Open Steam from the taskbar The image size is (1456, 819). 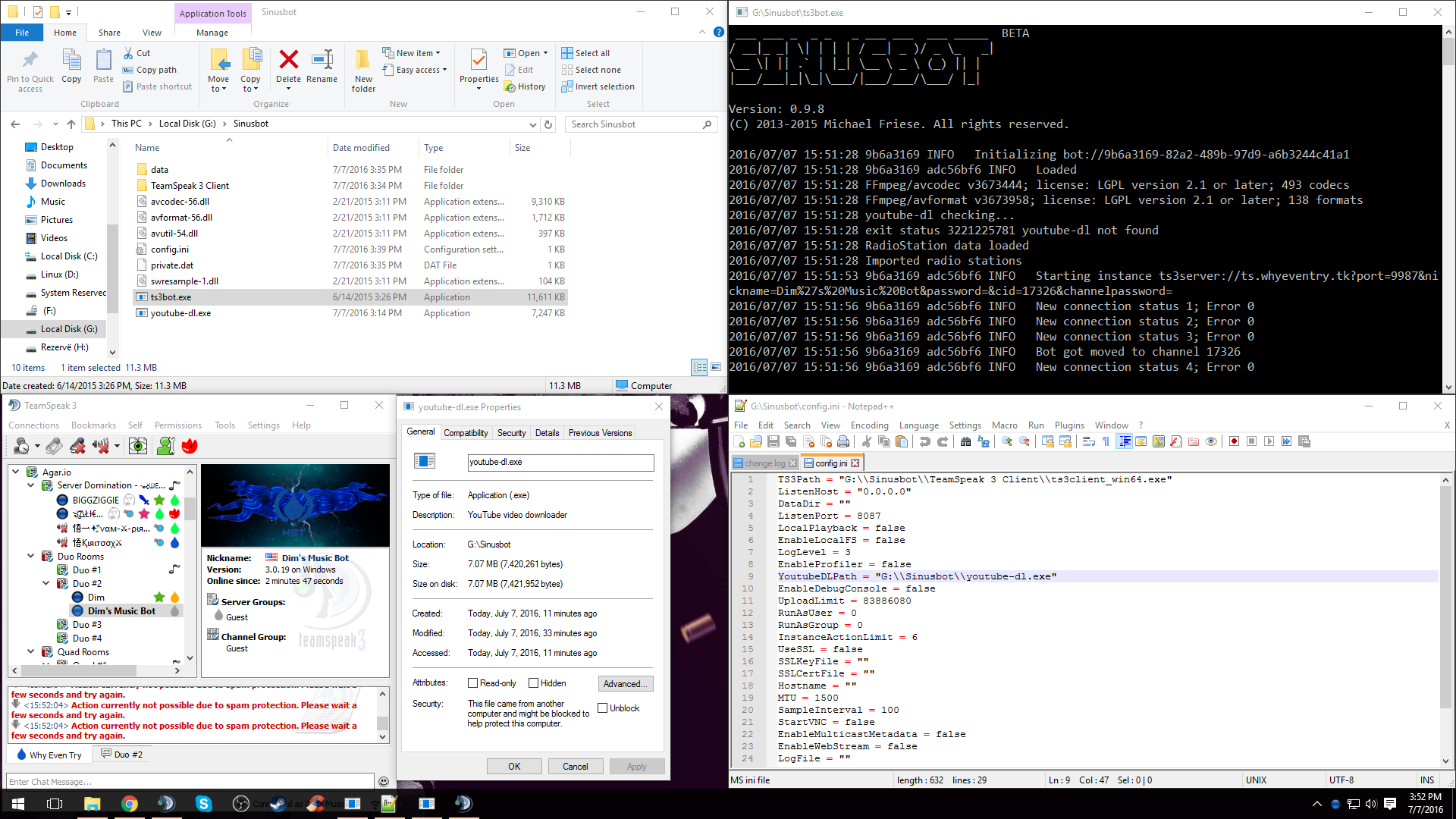click(x=278, y=804)
